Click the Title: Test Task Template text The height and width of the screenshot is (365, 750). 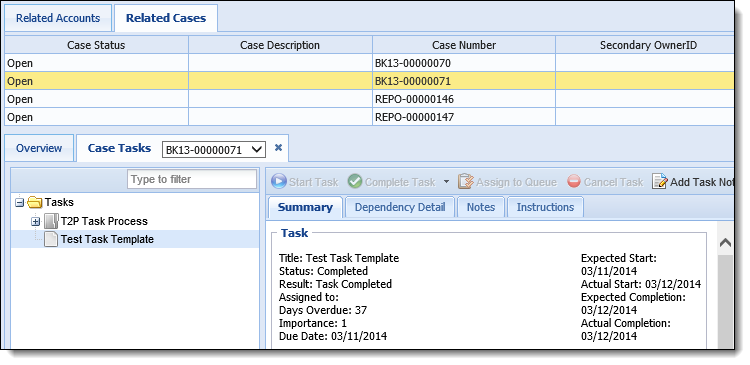339,258
